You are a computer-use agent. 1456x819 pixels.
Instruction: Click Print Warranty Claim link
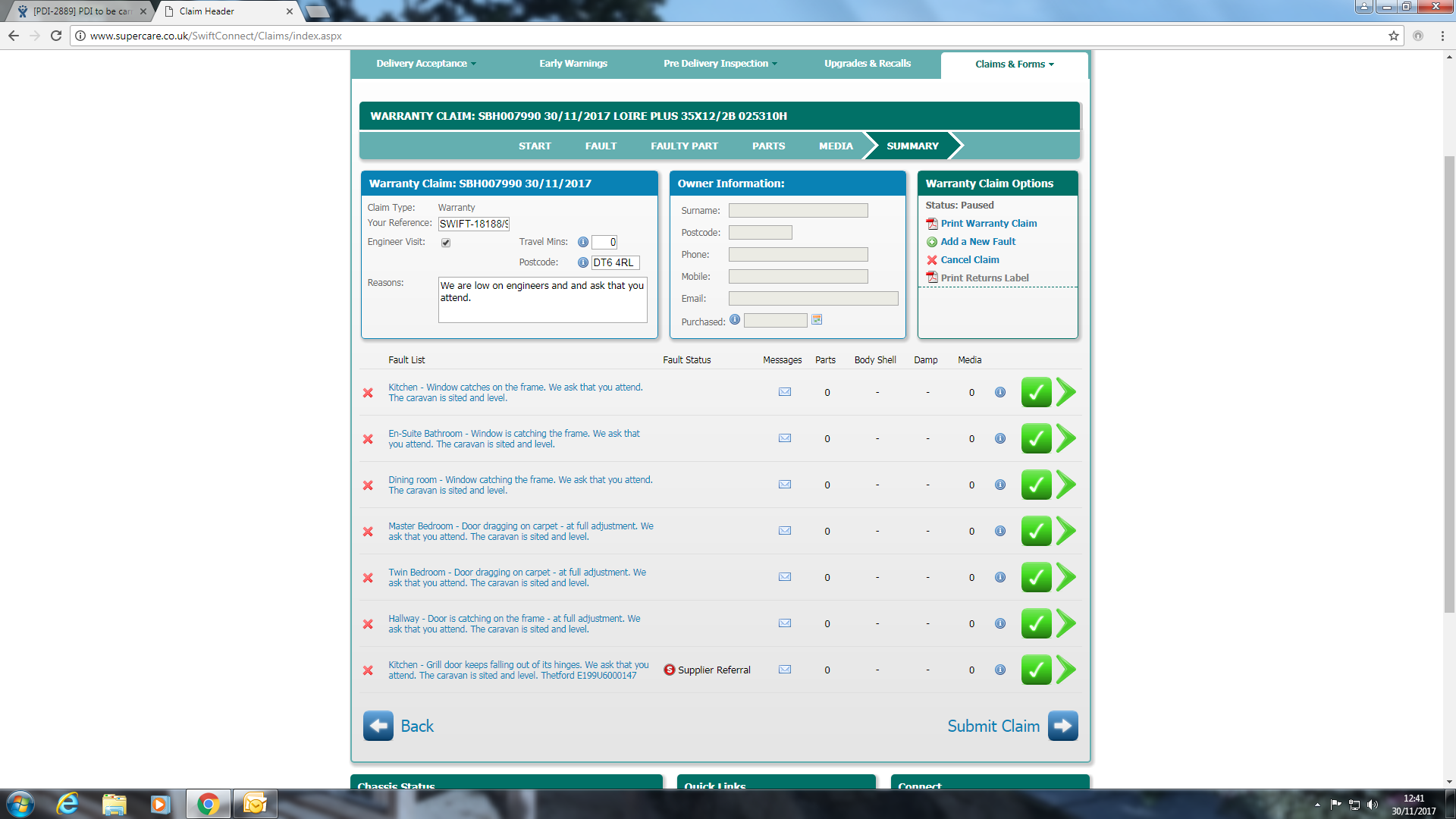[988, 223]
